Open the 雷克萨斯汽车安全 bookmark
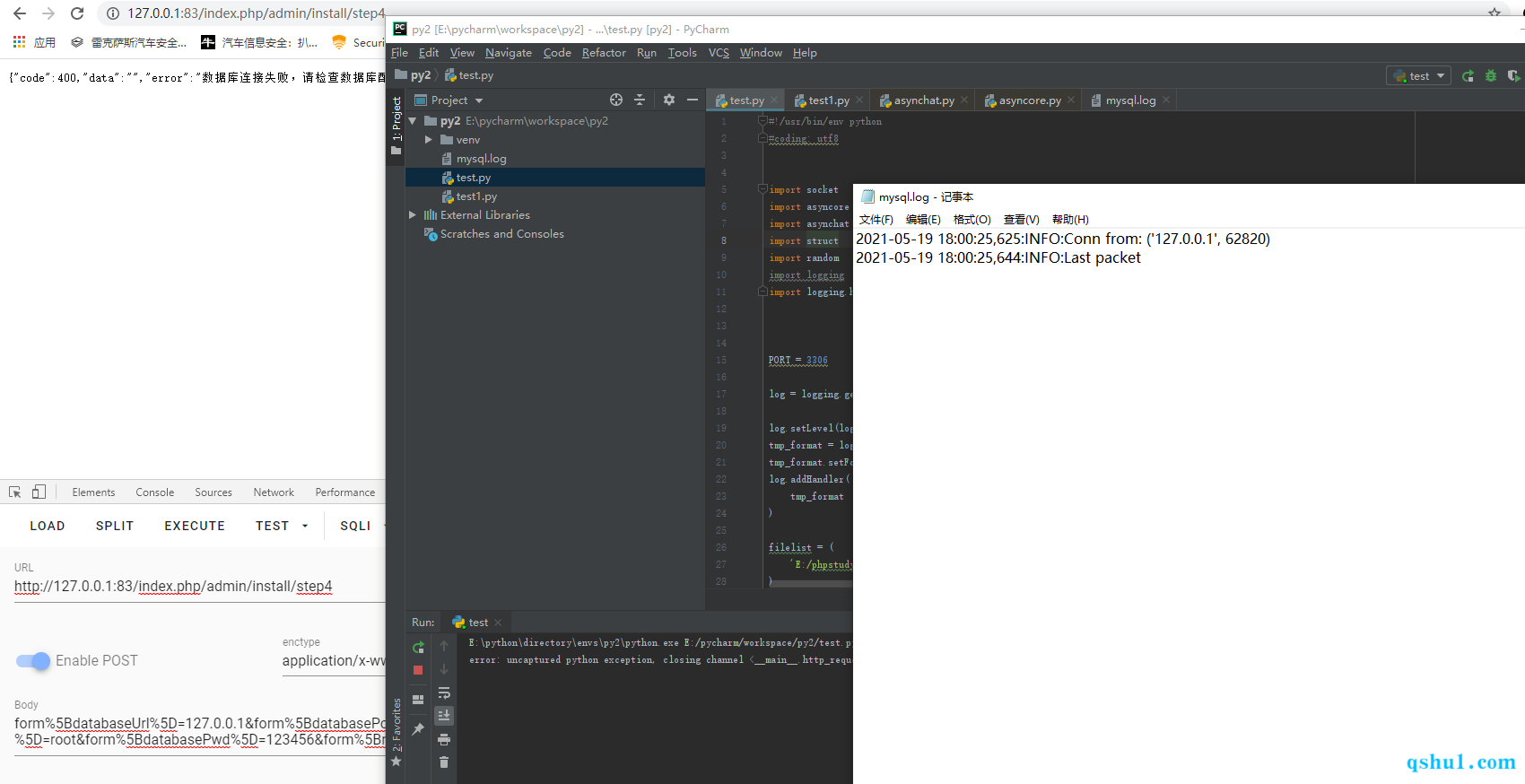This screenshot has height=784, width=1525. pos(128,42)
